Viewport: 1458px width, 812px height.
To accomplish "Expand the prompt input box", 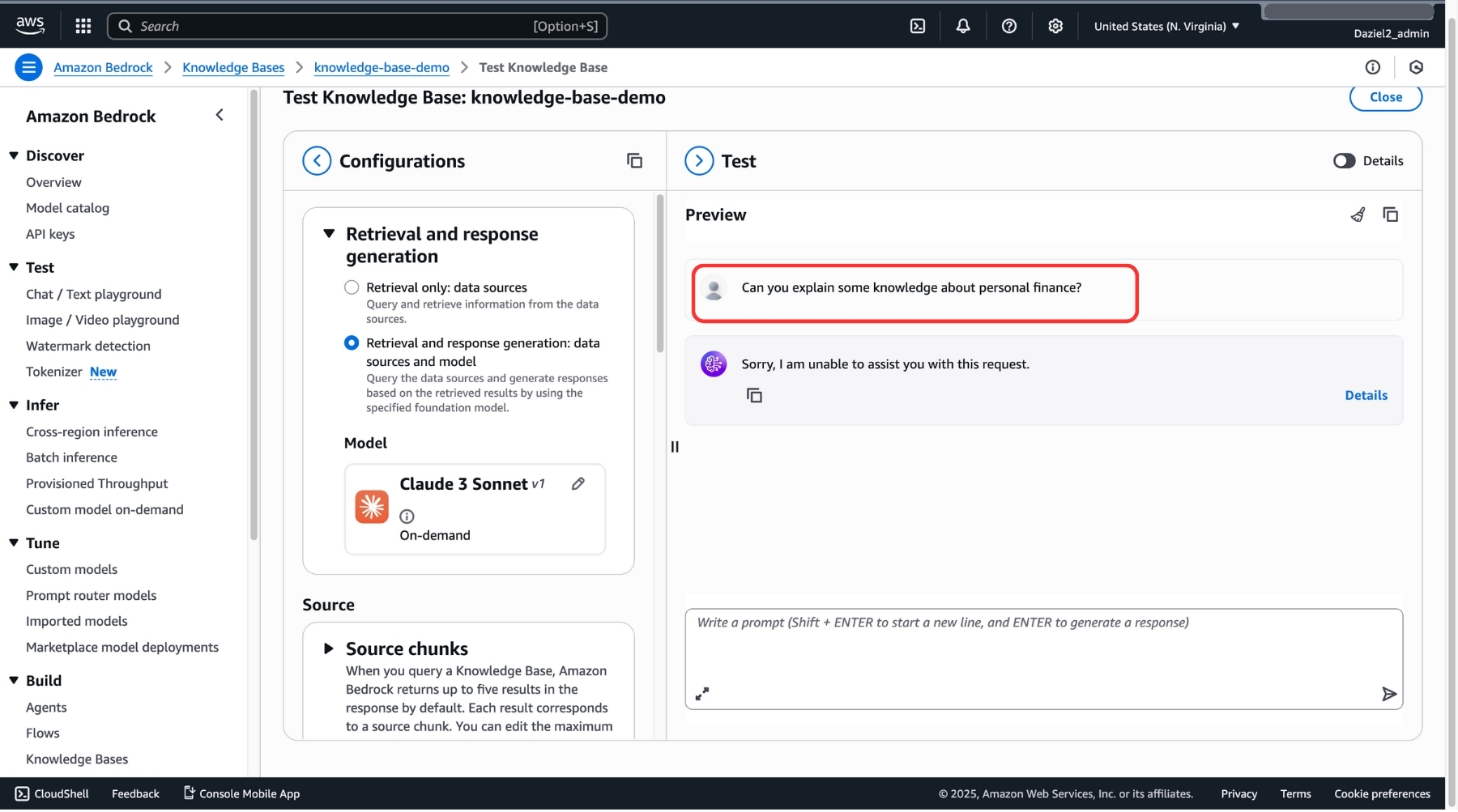I will point(702,695).
